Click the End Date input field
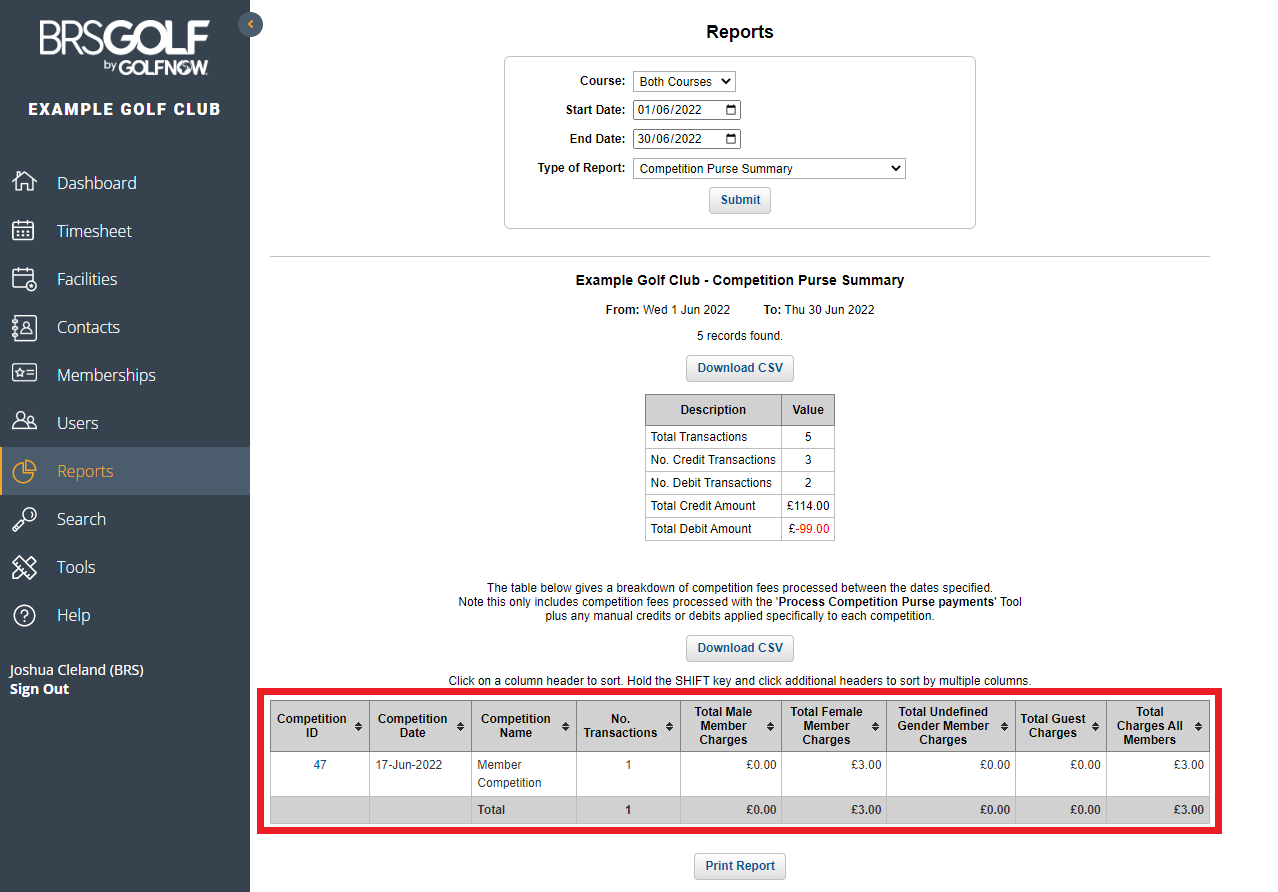Viewport: 1278px width, 892px height. pos(687,139)
